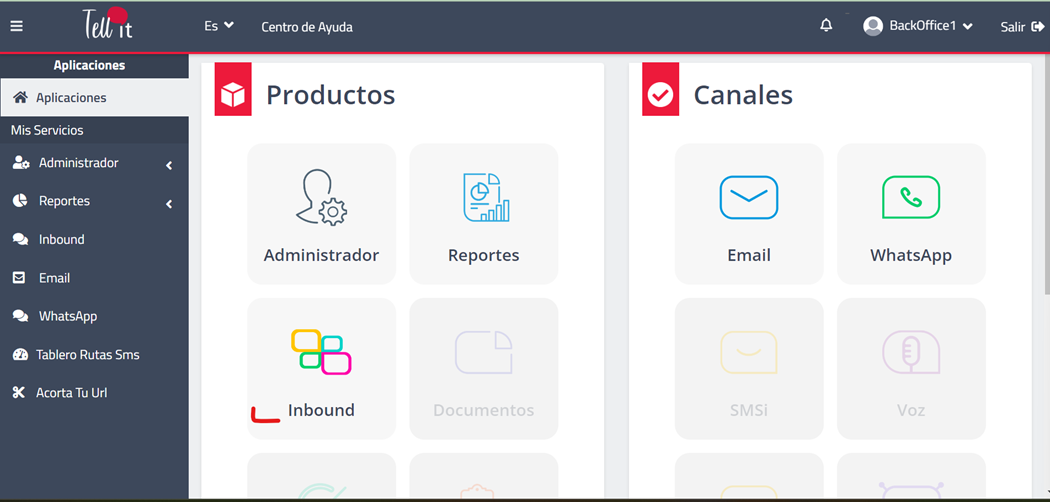The image size is (1050, 502).
Task: Click the Reportes pie chart sidebar icon
Action: coord(20,201)
